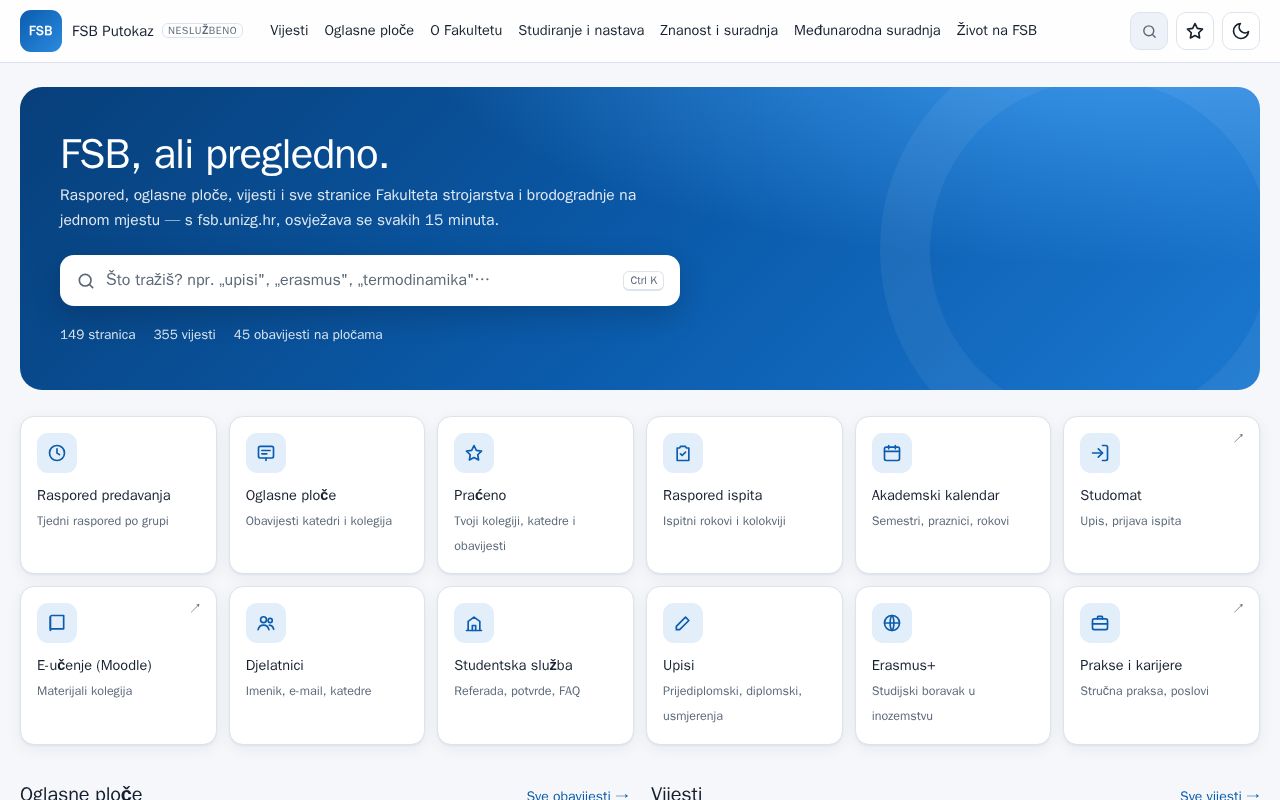This screenshot has height=800, width=1280.
Task: Open favorites with the star icon
Action: pyautogui.click(x=1195, y=31)
